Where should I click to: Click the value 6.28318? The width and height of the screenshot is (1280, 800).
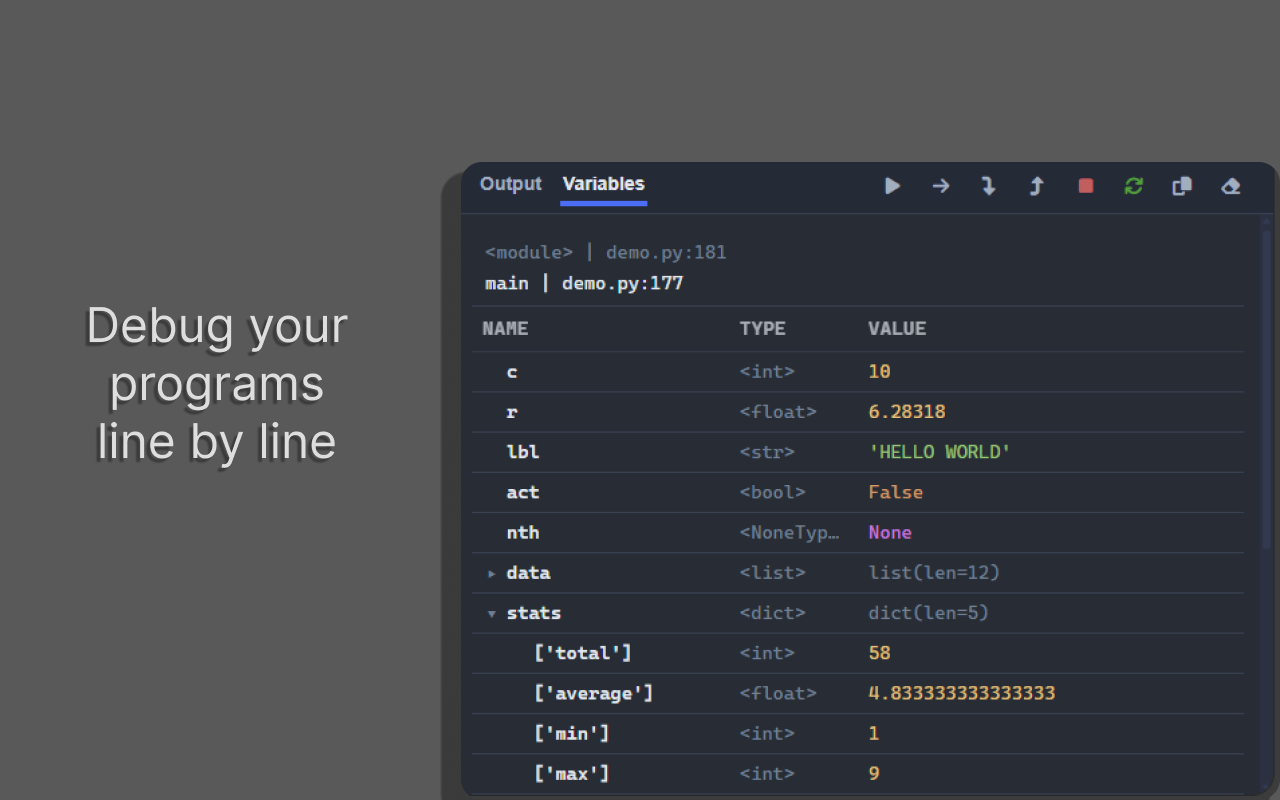click(907, 412)
